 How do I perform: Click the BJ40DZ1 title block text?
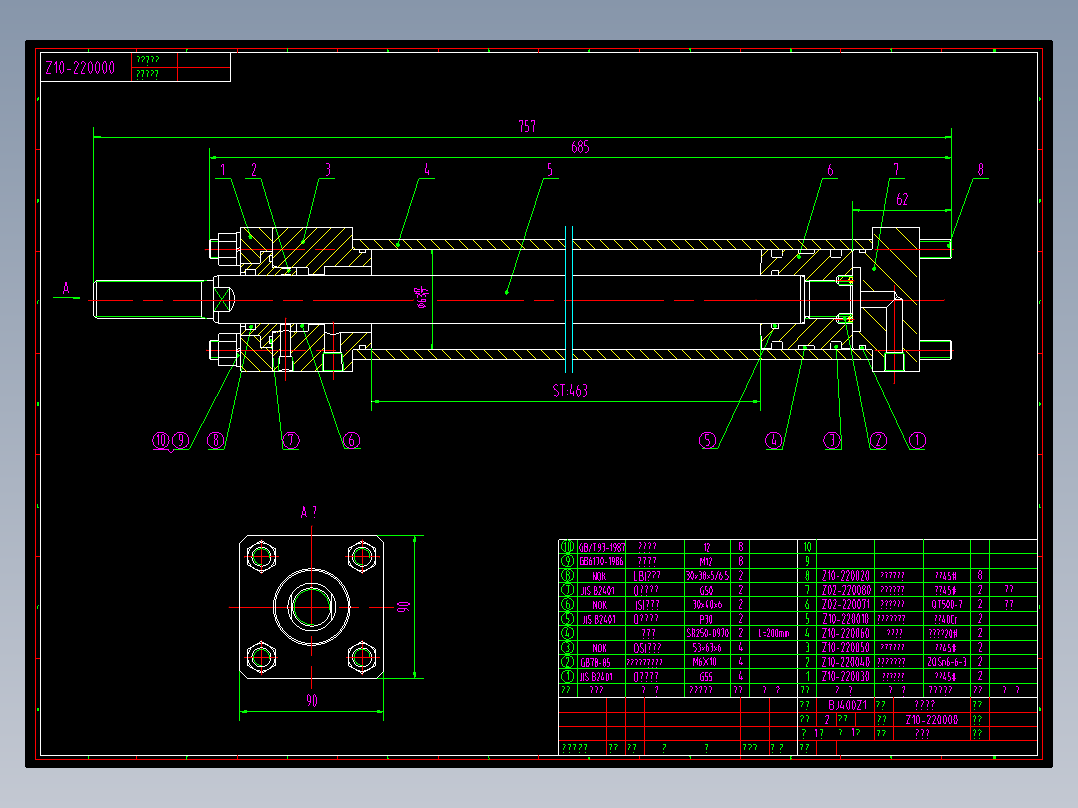847,705
